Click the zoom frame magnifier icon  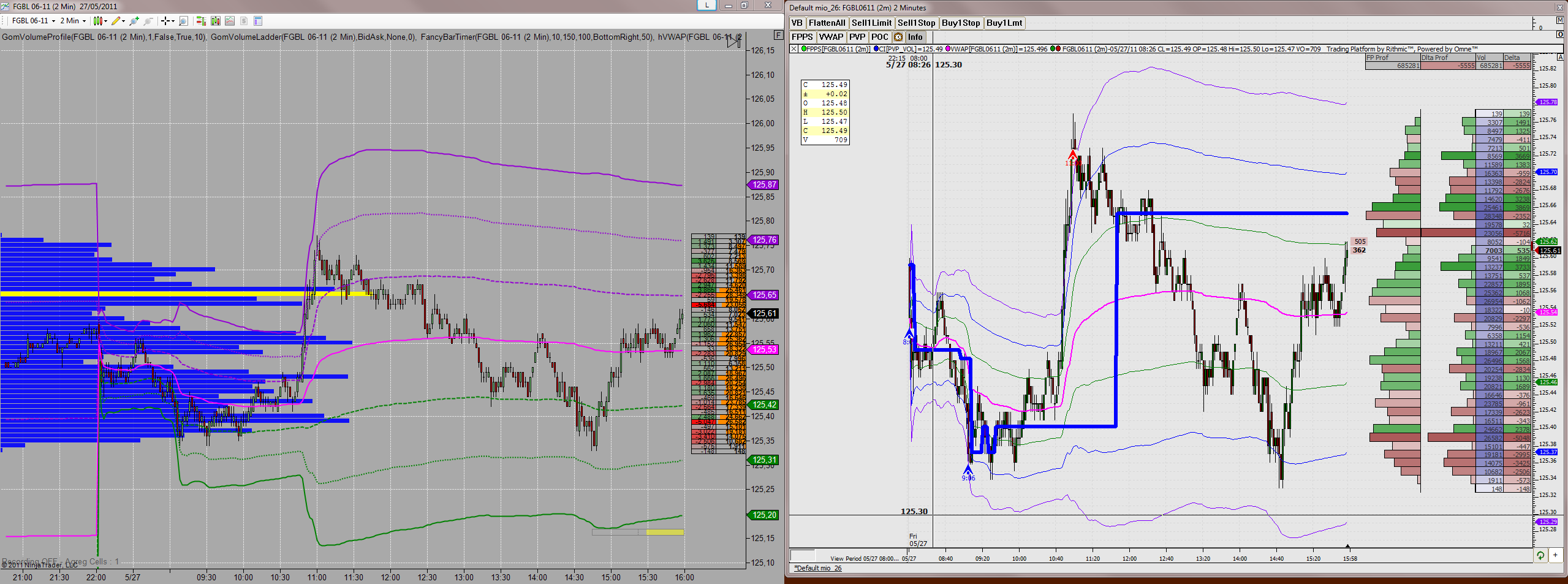[x=183, y=21]
